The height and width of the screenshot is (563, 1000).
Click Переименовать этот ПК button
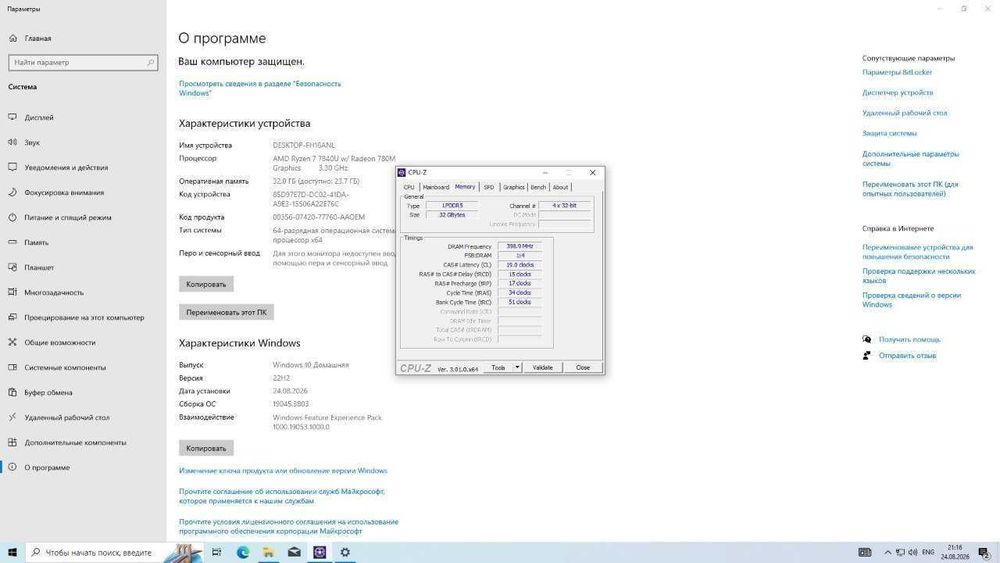pos(226,312)
